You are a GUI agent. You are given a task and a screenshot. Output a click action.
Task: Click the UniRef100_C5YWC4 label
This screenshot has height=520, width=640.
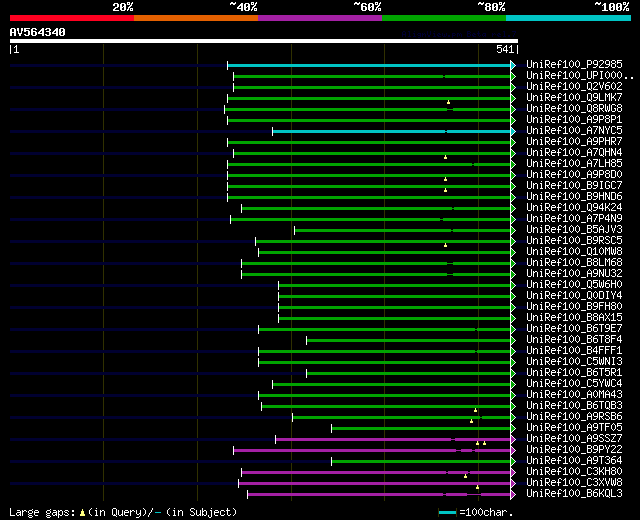(574, 384)
